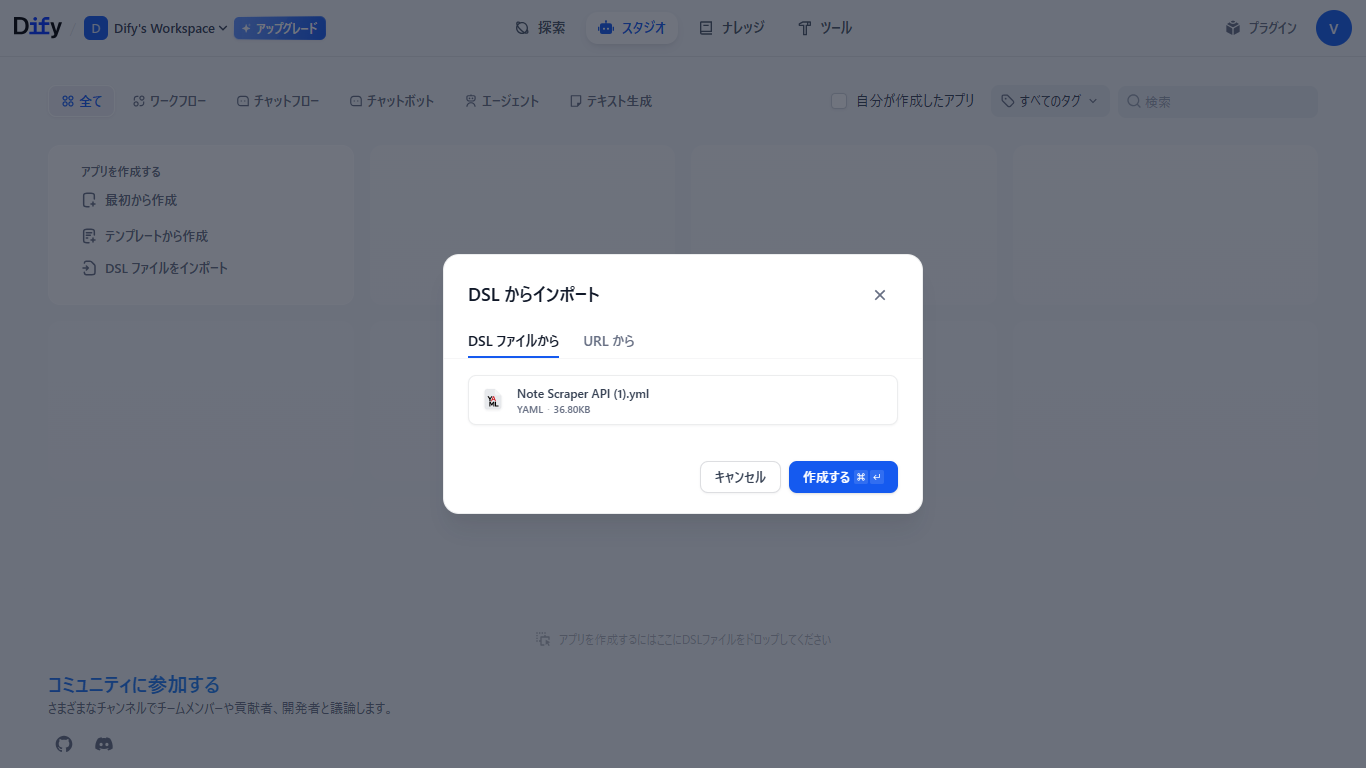Toggle 自分が作成したアプリ checkbox

[x=839, y=101]
